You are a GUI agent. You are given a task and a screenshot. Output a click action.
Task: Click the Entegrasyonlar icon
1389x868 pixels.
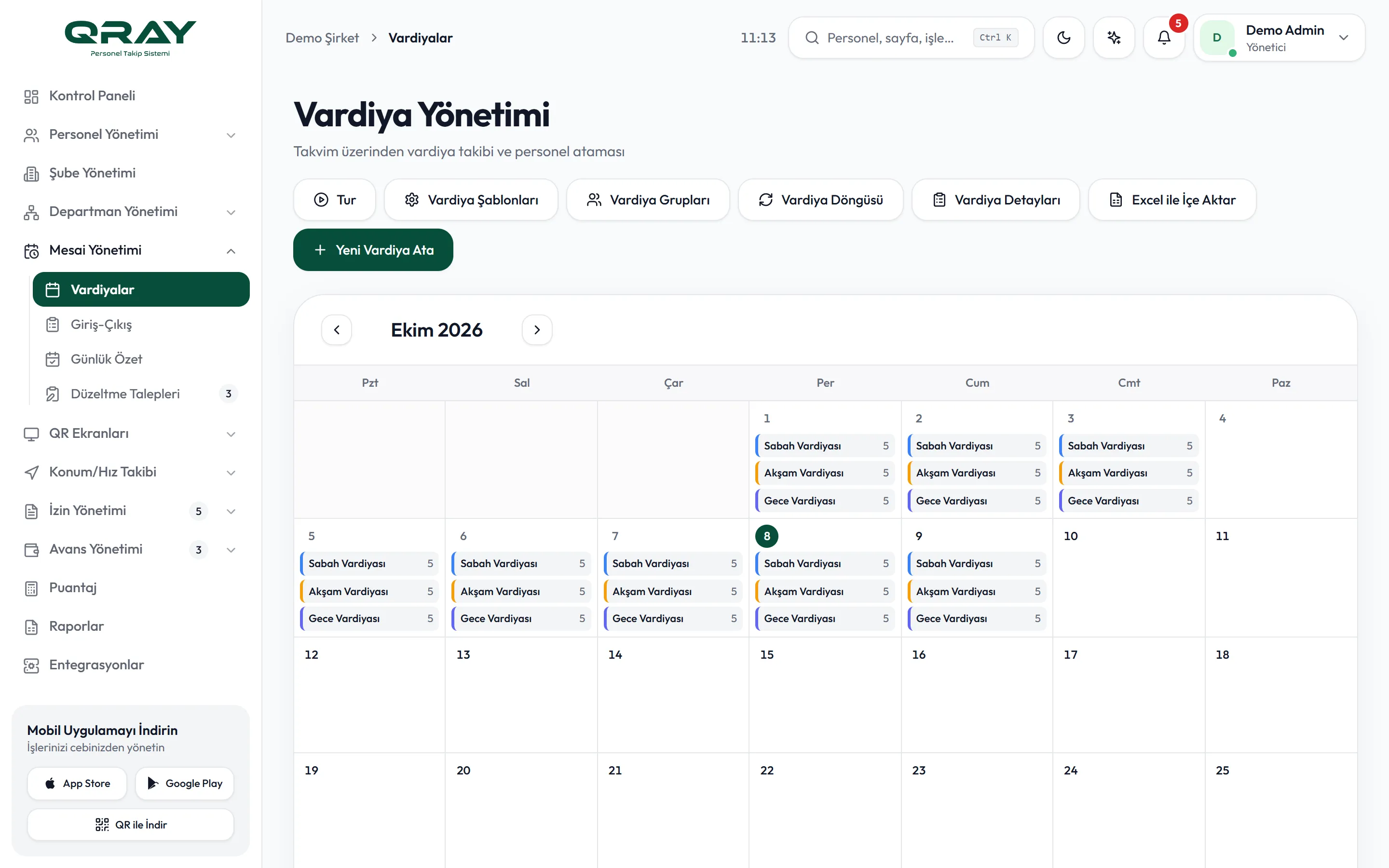[31, 665]
